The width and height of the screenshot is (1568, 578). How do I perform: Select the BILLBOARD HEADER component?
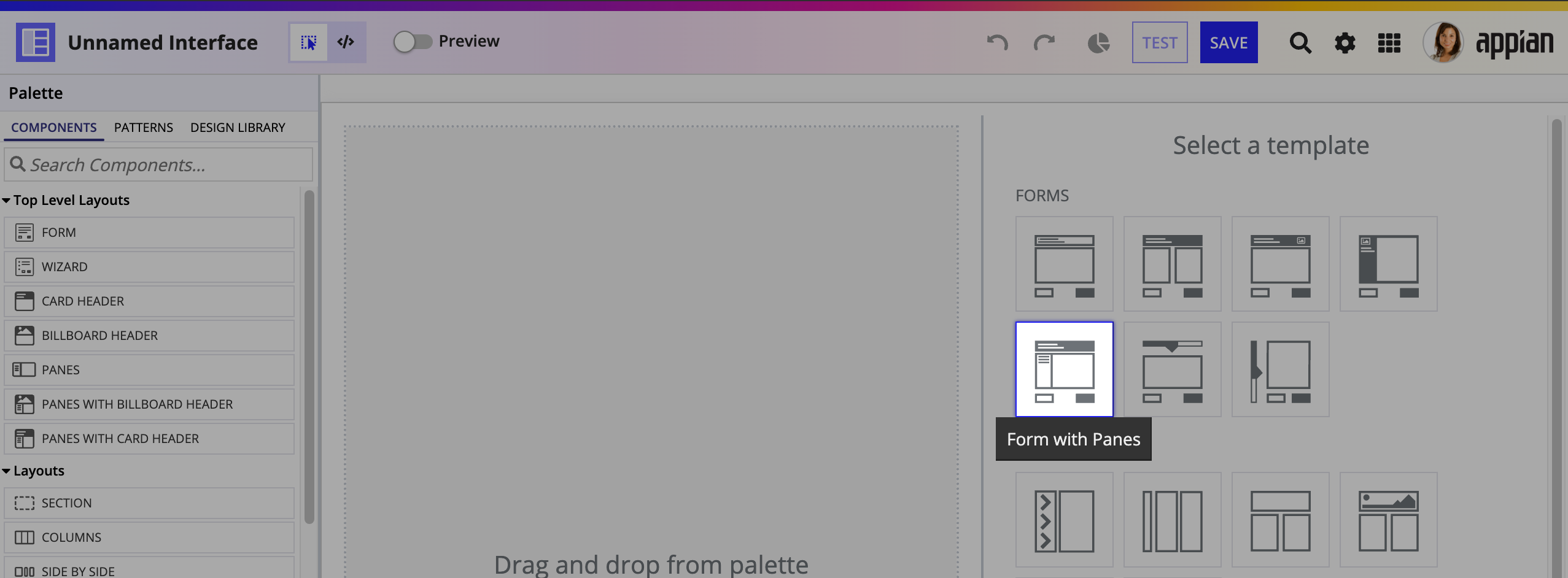[x=149, y=336]
